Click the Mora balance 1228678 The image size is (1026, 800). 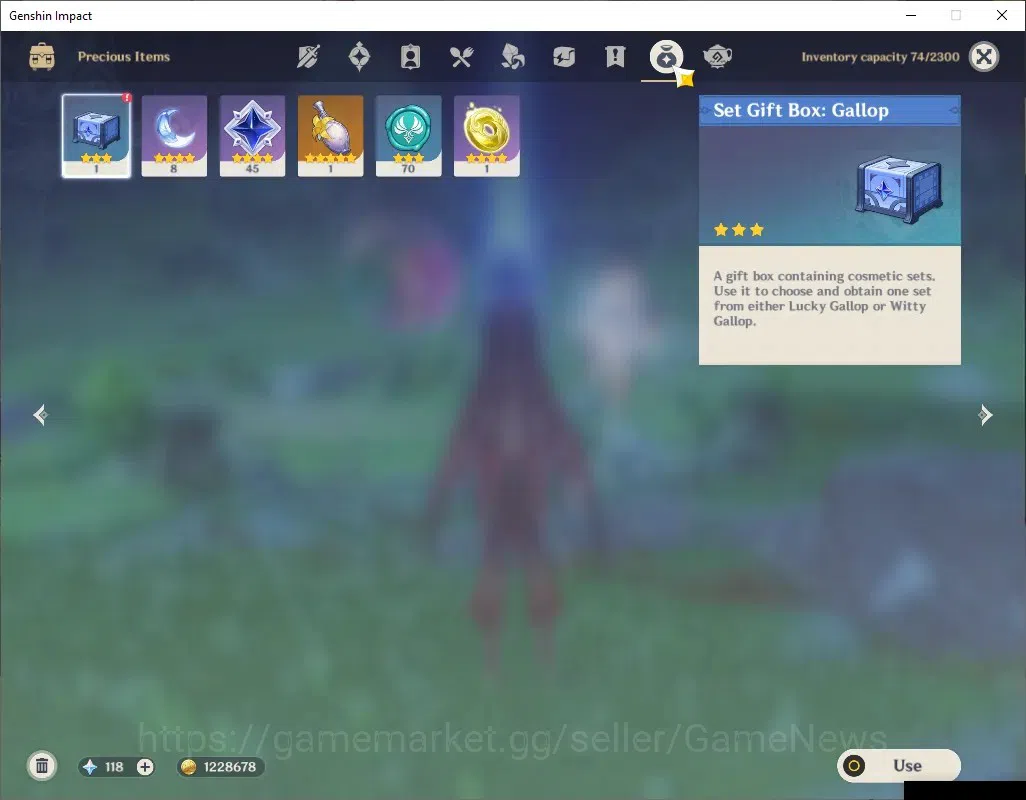click(x=230, y=767)
